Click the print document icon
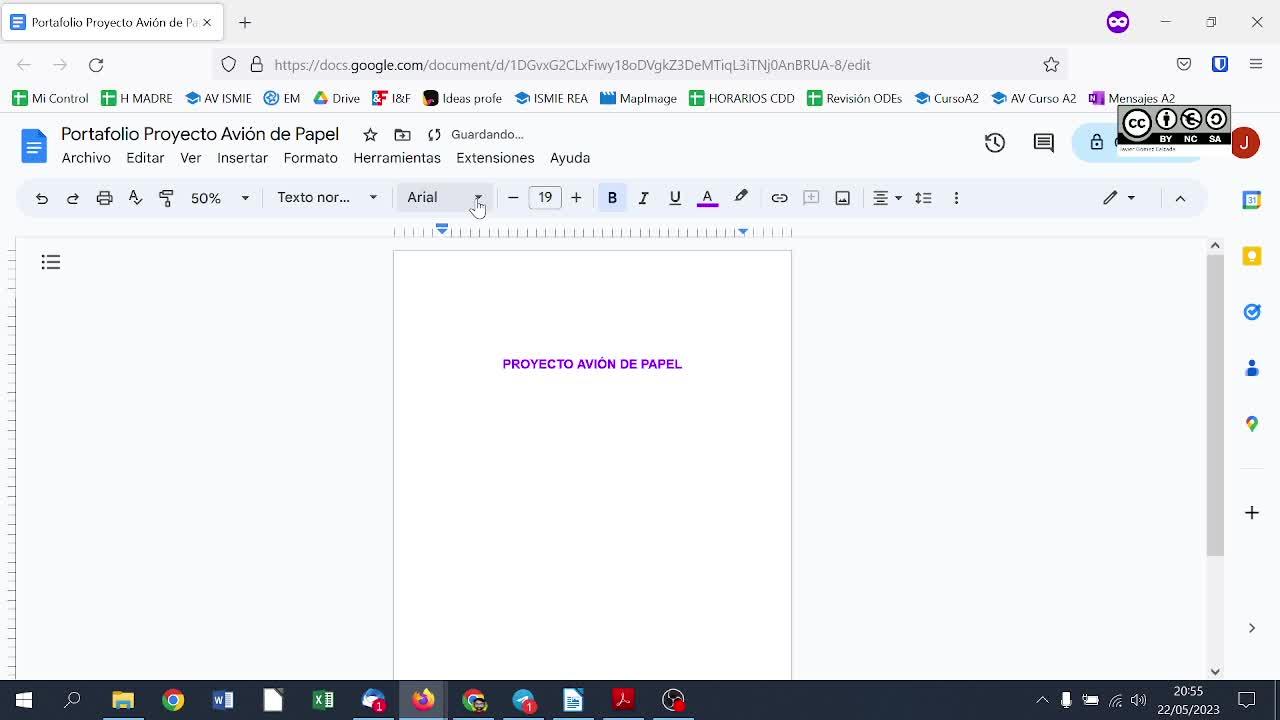Screen dimensions: 1280x720 tap(104, 198)
